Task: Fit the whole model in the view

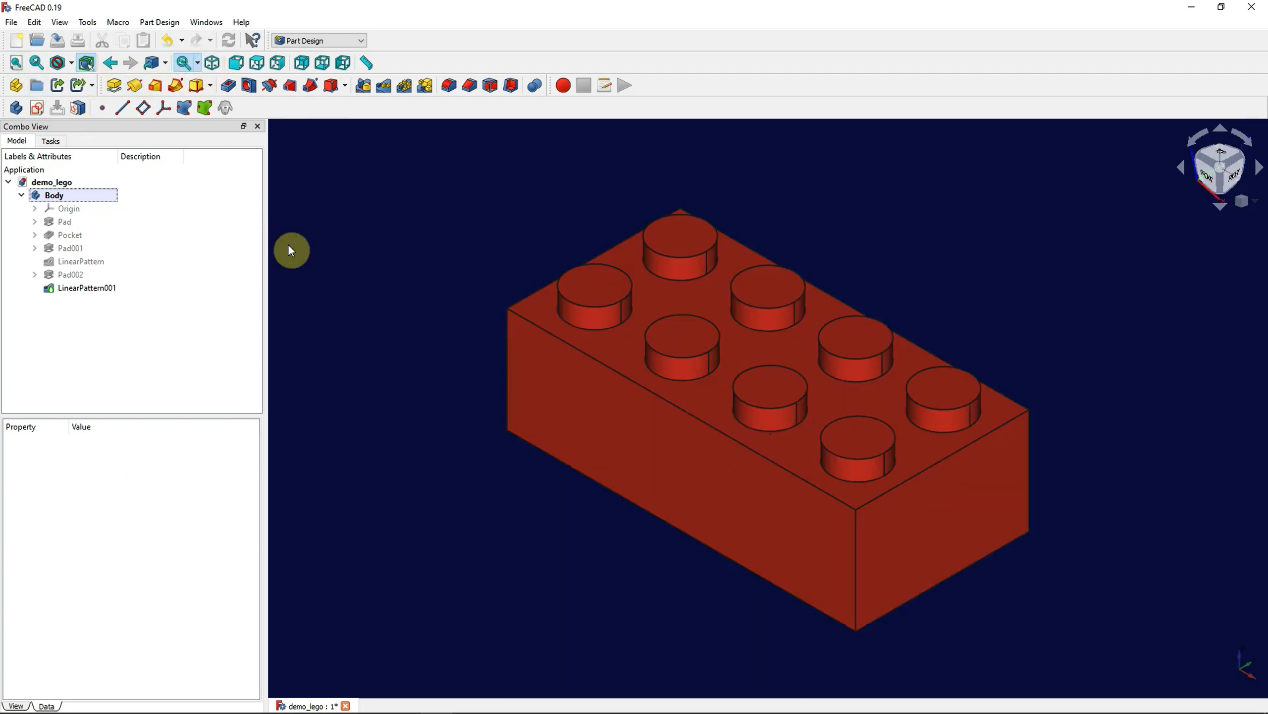Action: coord(16,62)
